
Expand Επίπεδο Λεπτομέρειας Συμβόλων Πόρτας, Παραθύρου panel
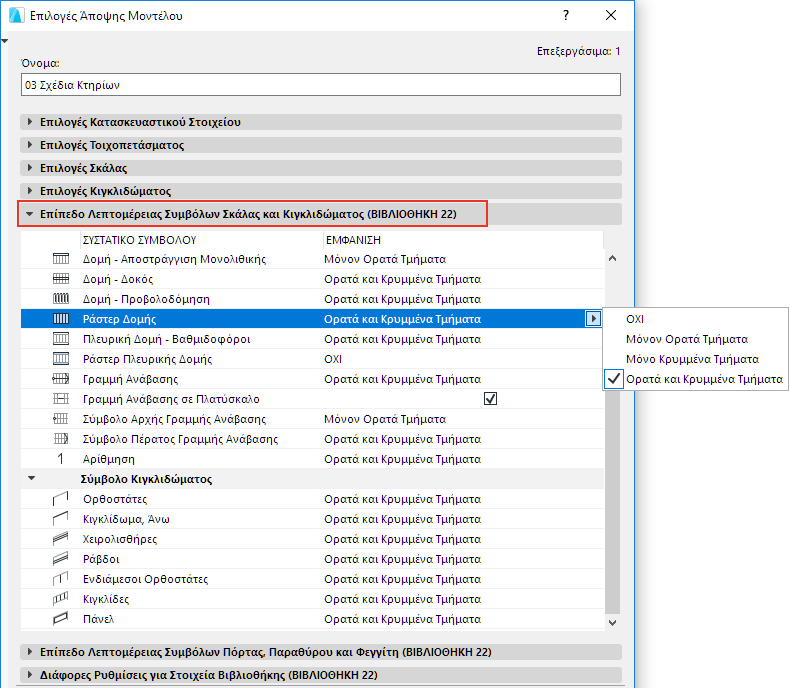click(x=30, y=652)
